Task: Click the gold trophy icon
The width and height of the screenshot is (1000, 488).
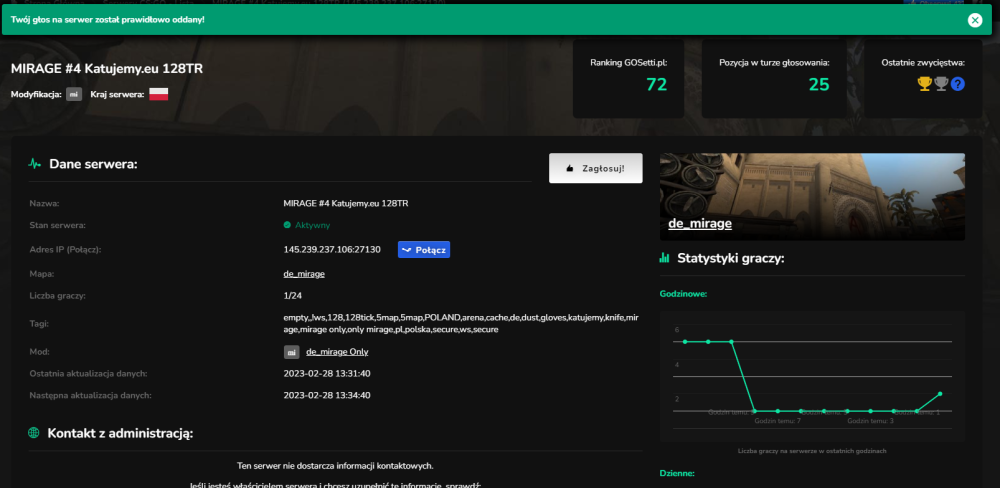Action: point(925,84)
